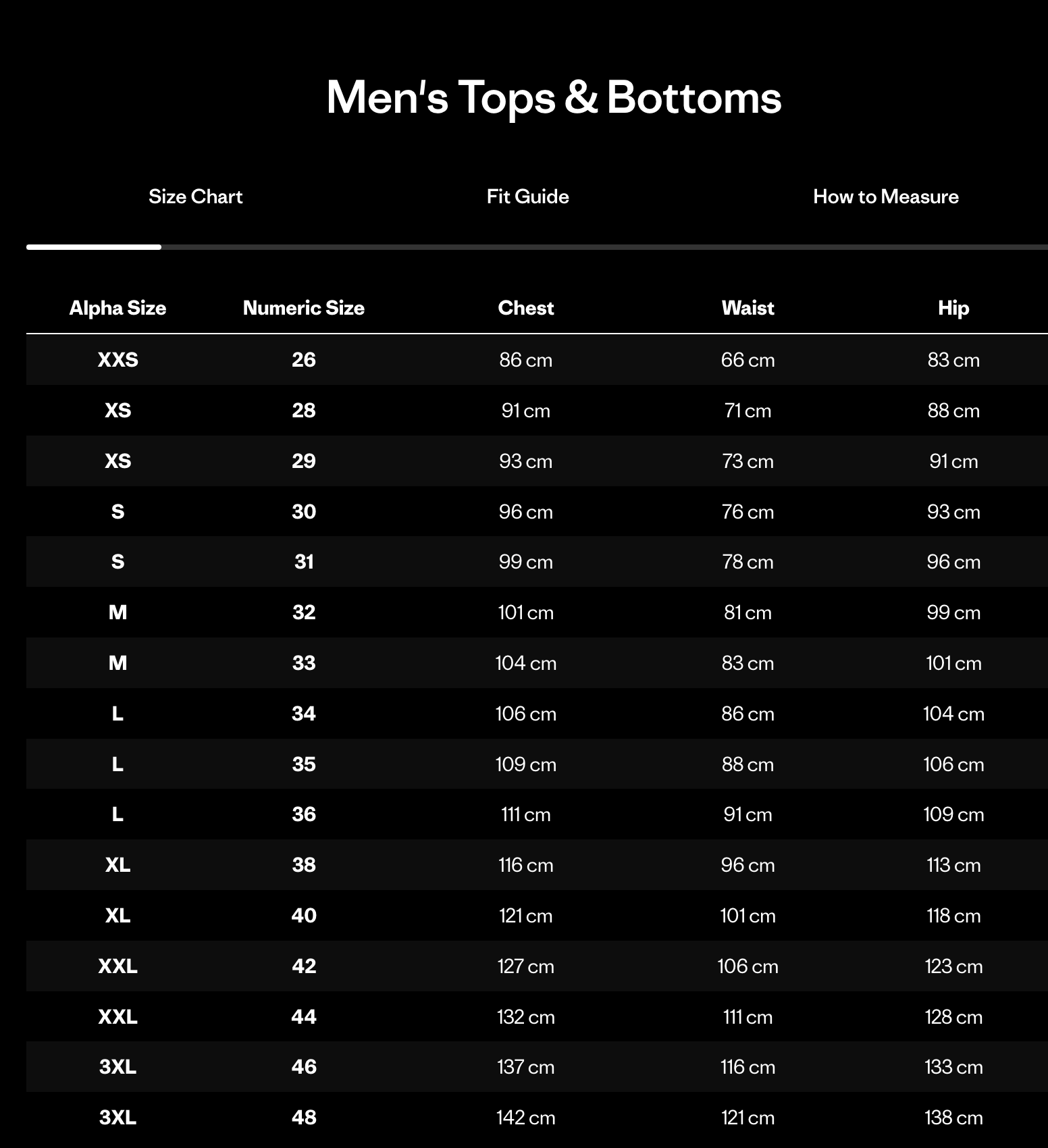Screen dimensions: 1048x1148
Task: Click the Men's Tops & Bottoms heading
Action: click(x=554, y=97)
